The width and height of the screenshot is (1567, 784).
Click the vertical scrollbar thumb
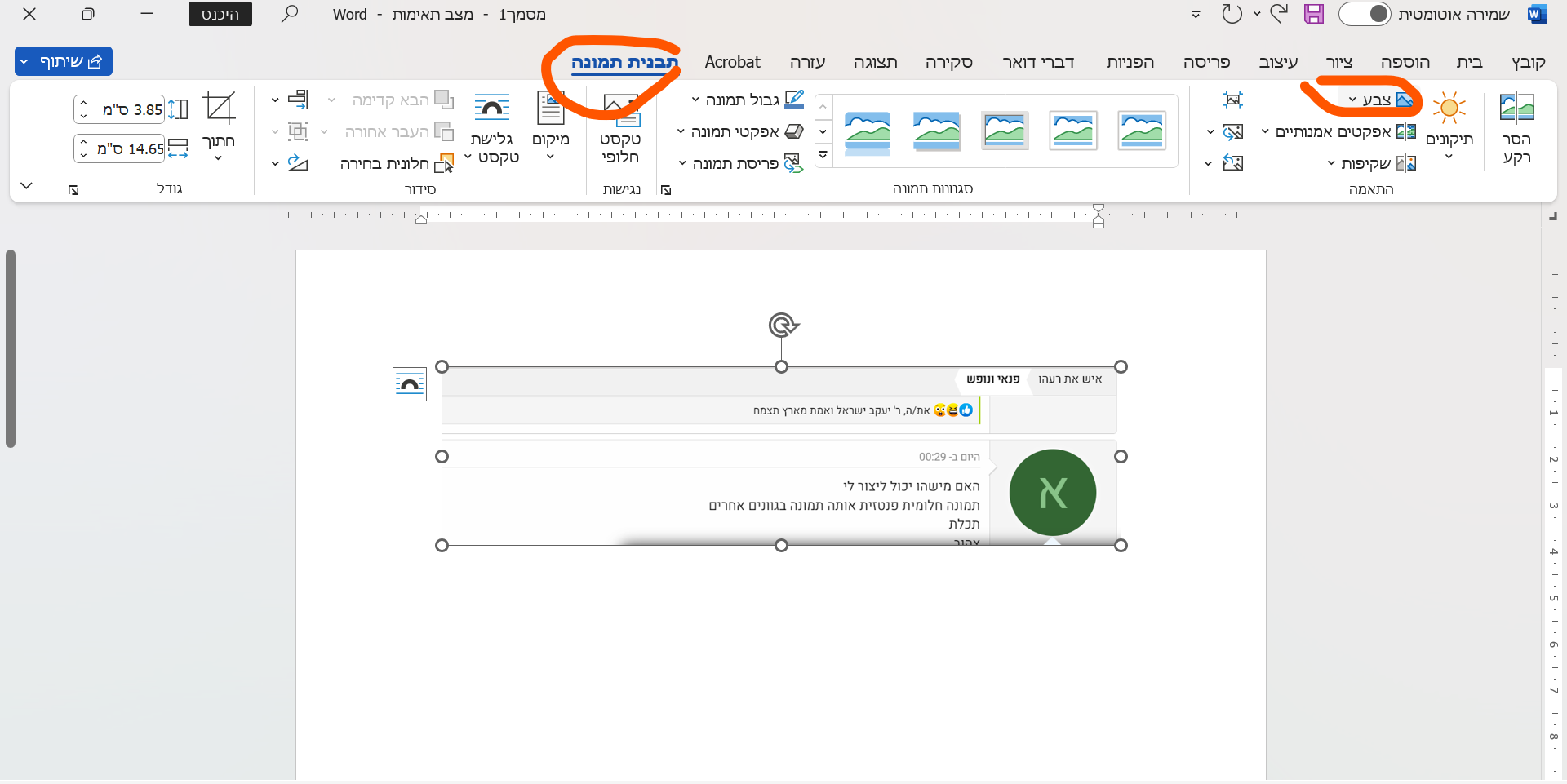tap(11, 349)
